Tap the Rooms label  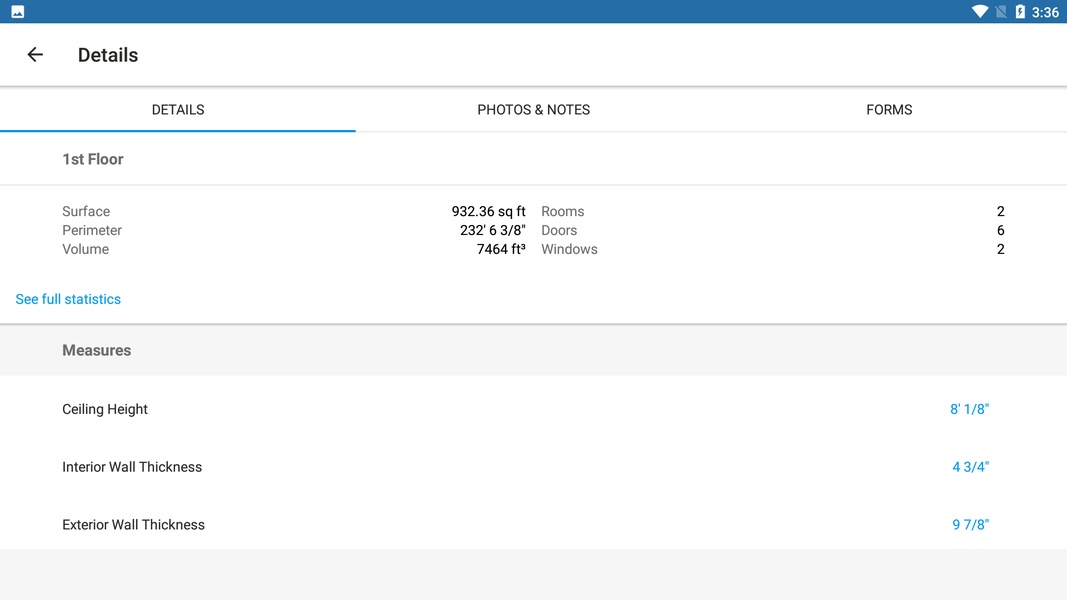[563, 212]
